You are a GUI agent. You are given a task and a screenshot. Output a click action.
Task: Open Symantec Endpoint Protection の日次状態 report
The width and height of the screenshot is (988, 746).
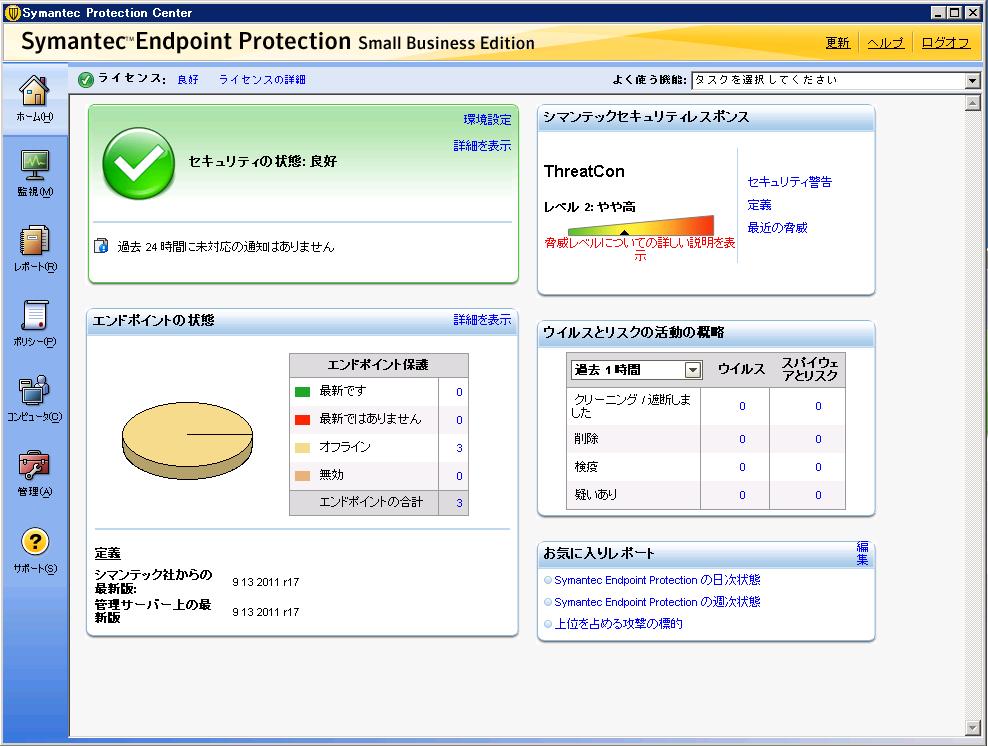coord(657,580)
